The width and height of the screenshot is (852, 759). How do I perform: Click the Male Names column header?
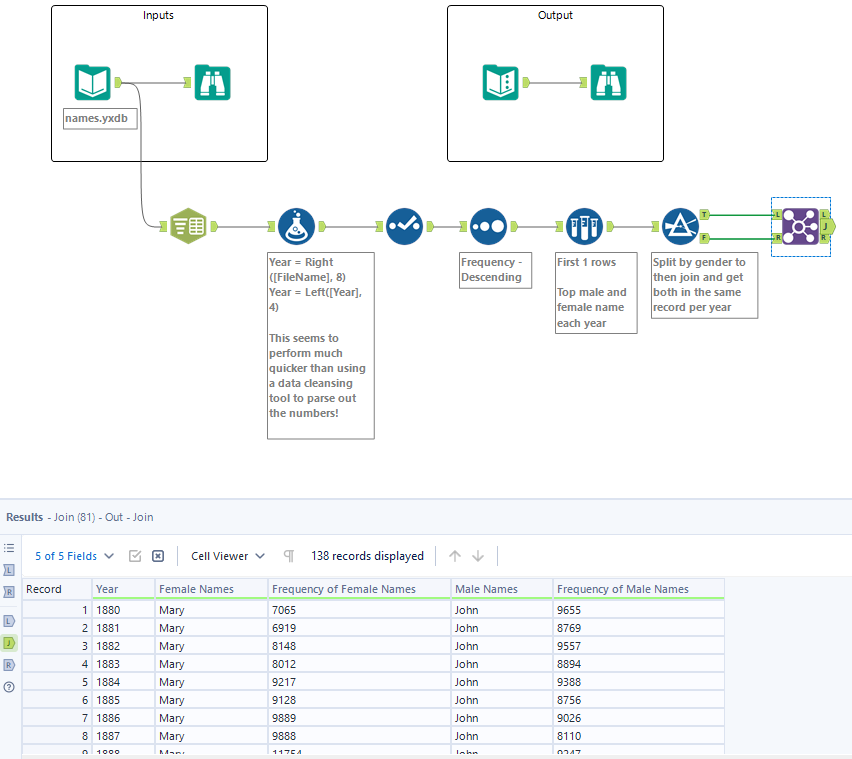[x=502, y=589]
